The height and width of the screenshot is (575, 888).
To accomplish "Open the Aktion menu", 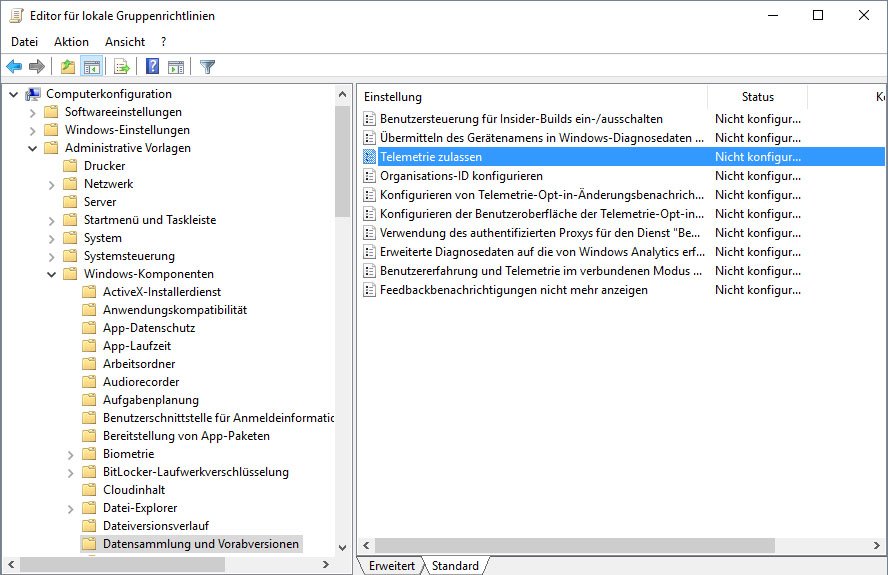I will tap(71, 42).
